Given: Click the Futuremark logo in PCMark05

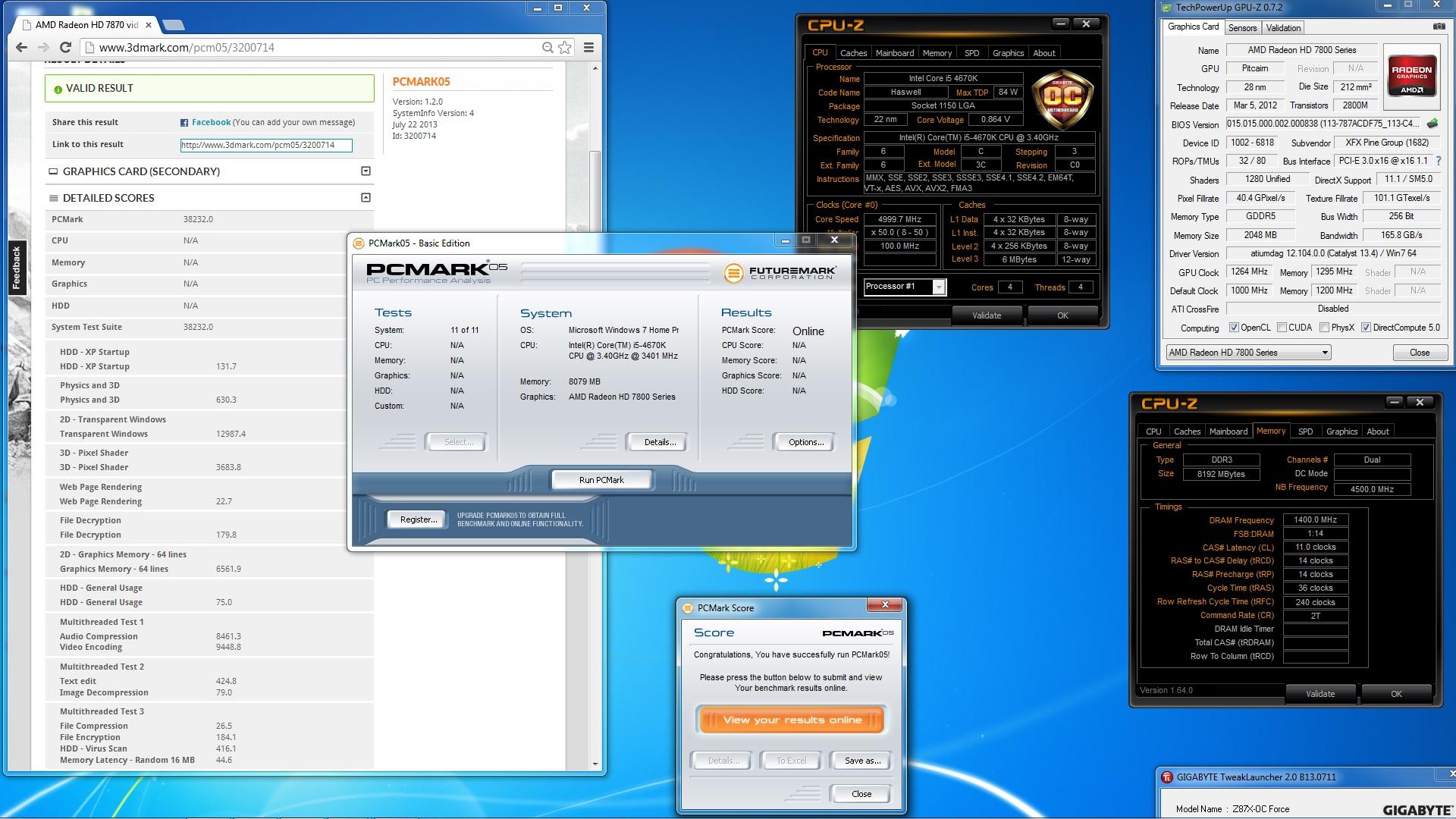Looking at the screenshot, I should (x=780, y=273).
